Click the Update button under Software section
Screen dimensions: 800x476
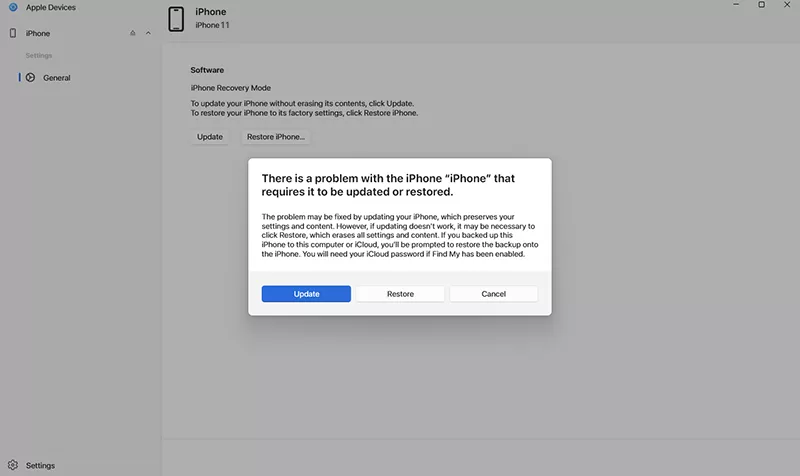click(x=210, y=137)
